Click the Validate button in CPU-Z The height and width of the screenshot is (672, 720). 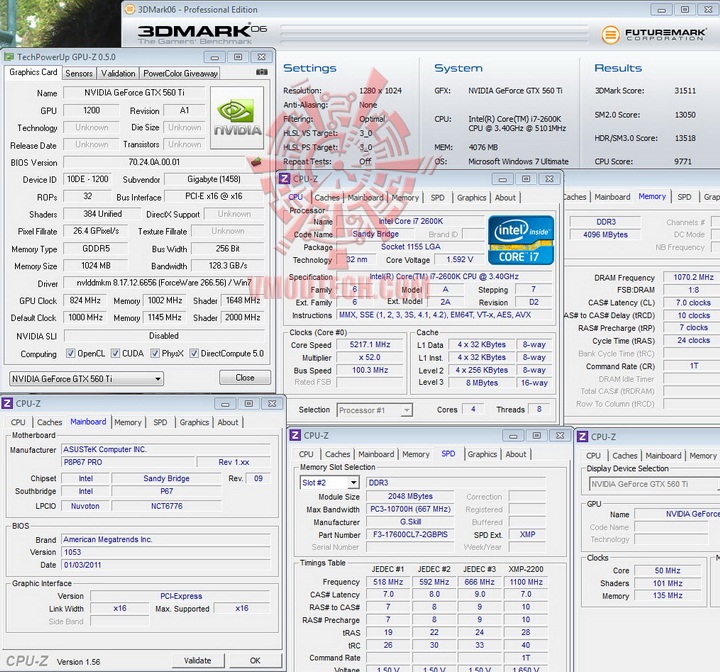pos(197,661)
